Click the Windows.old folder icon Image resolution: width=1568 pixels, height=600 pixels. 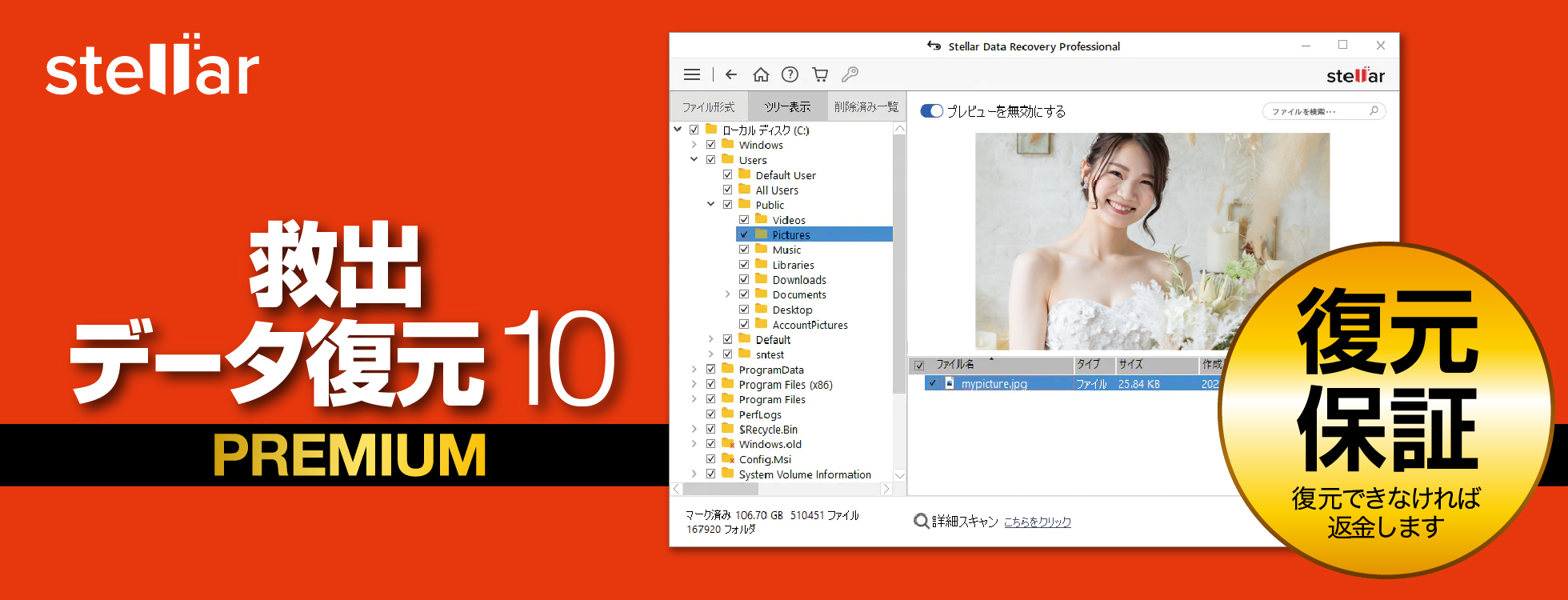(728, 443)
